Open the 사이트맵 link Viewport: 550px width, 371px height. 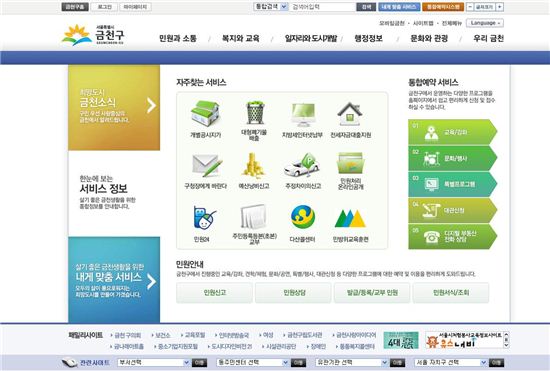click(x=423, y=23)
